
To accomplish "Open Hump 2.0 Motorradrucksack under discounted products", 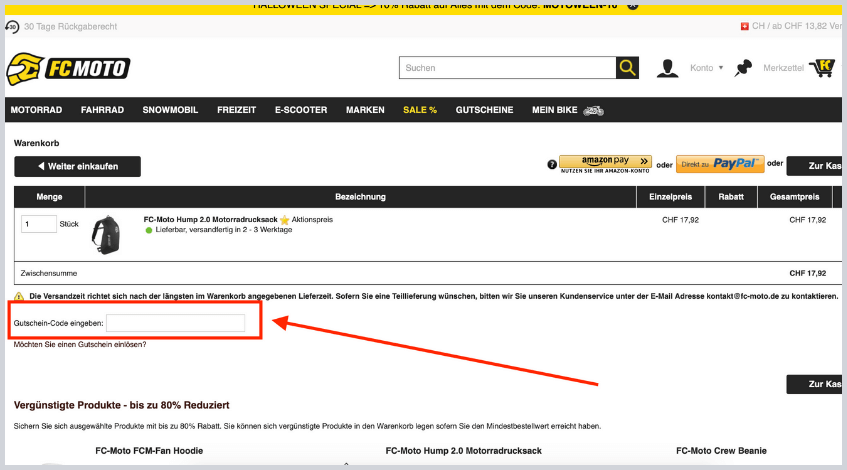I will click(x=463, y=451).
